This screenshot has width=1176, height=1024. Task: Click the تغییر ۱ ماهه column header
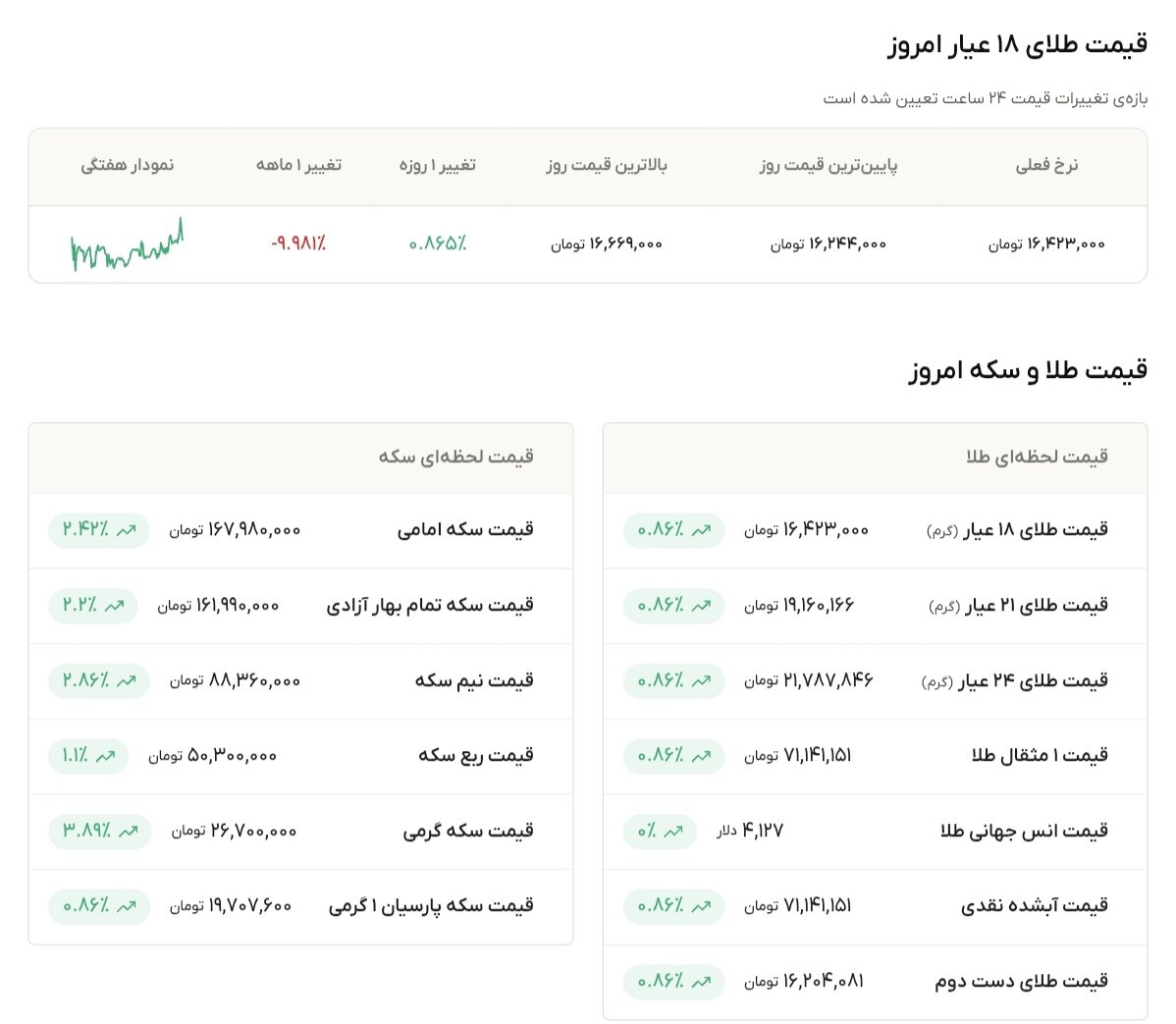(x=298, y=165)
